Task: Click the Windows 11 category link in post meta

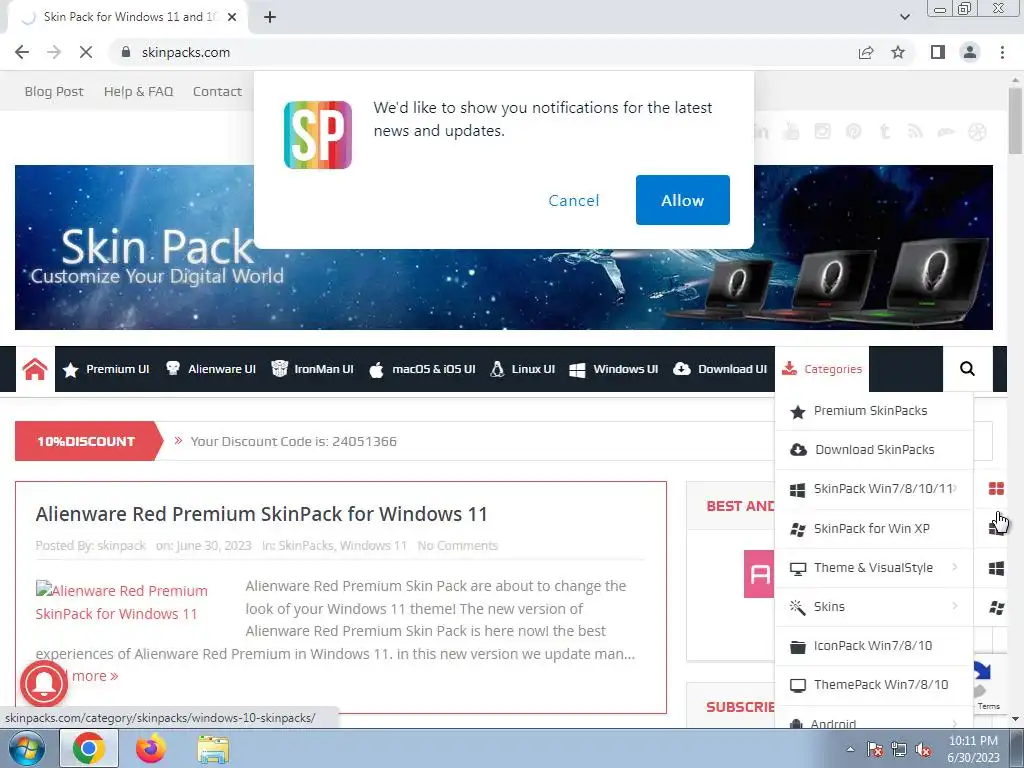Action: click(373, 545)
